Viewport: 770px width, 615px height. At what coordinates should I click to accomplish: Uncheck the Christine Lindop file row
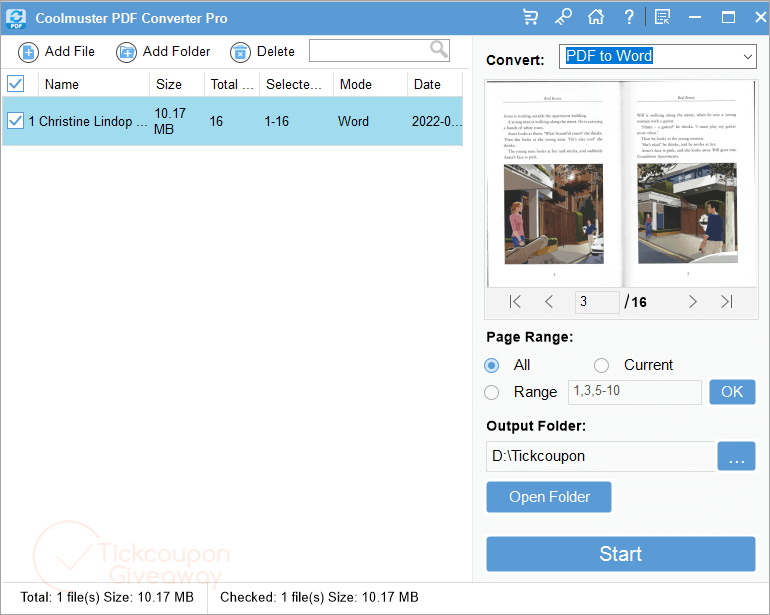(16, 121)
